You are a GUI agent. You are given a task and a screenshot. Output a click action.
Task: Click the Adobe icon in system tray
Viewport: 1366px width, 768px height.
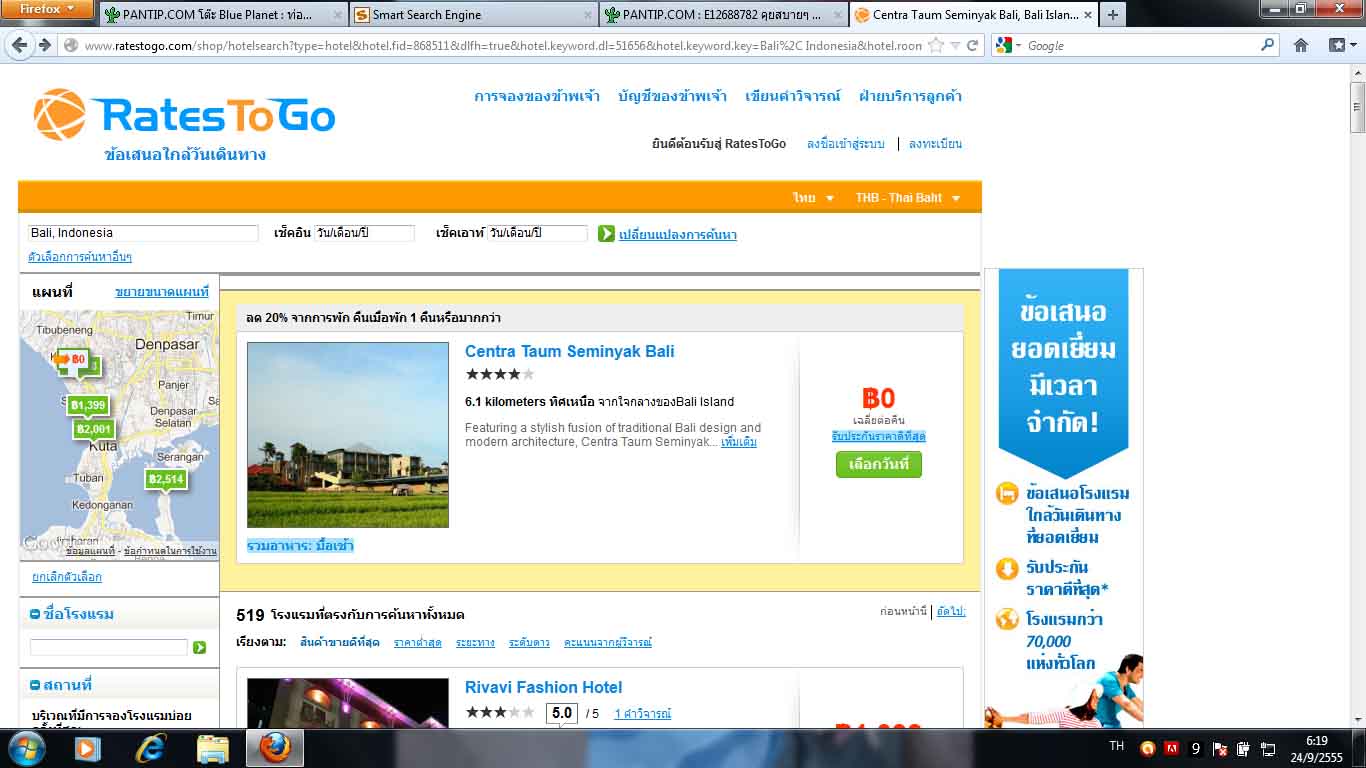point(1170,748)
